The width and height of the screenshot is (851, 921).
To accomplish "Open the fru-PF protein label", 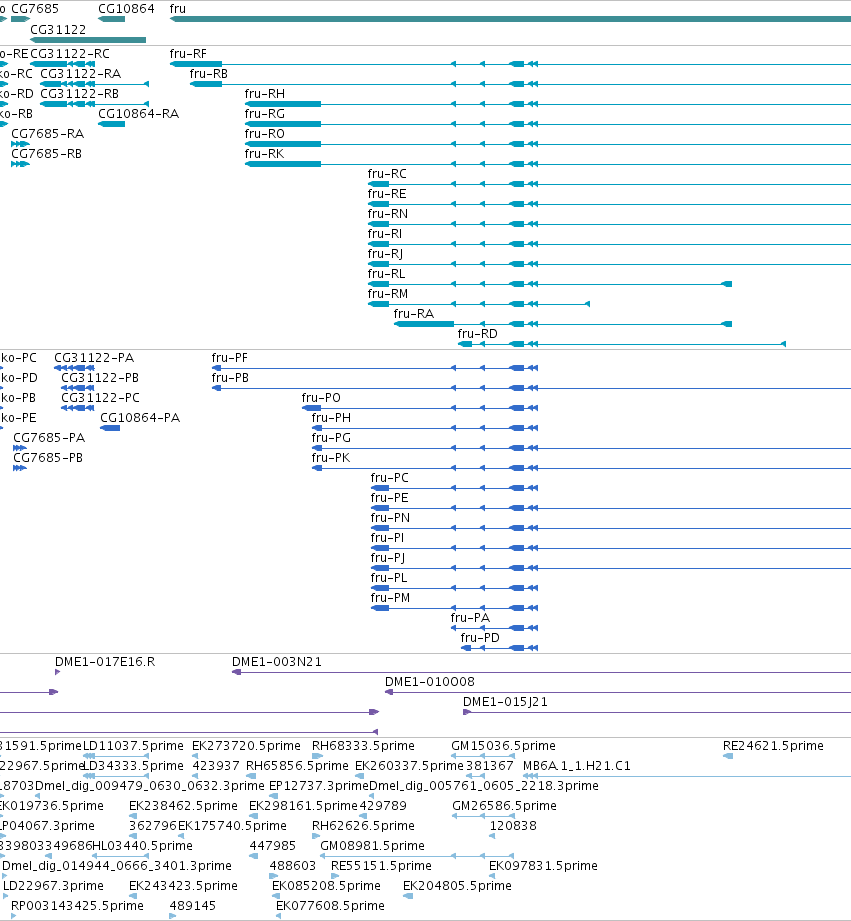I will (x=230, y=358).
